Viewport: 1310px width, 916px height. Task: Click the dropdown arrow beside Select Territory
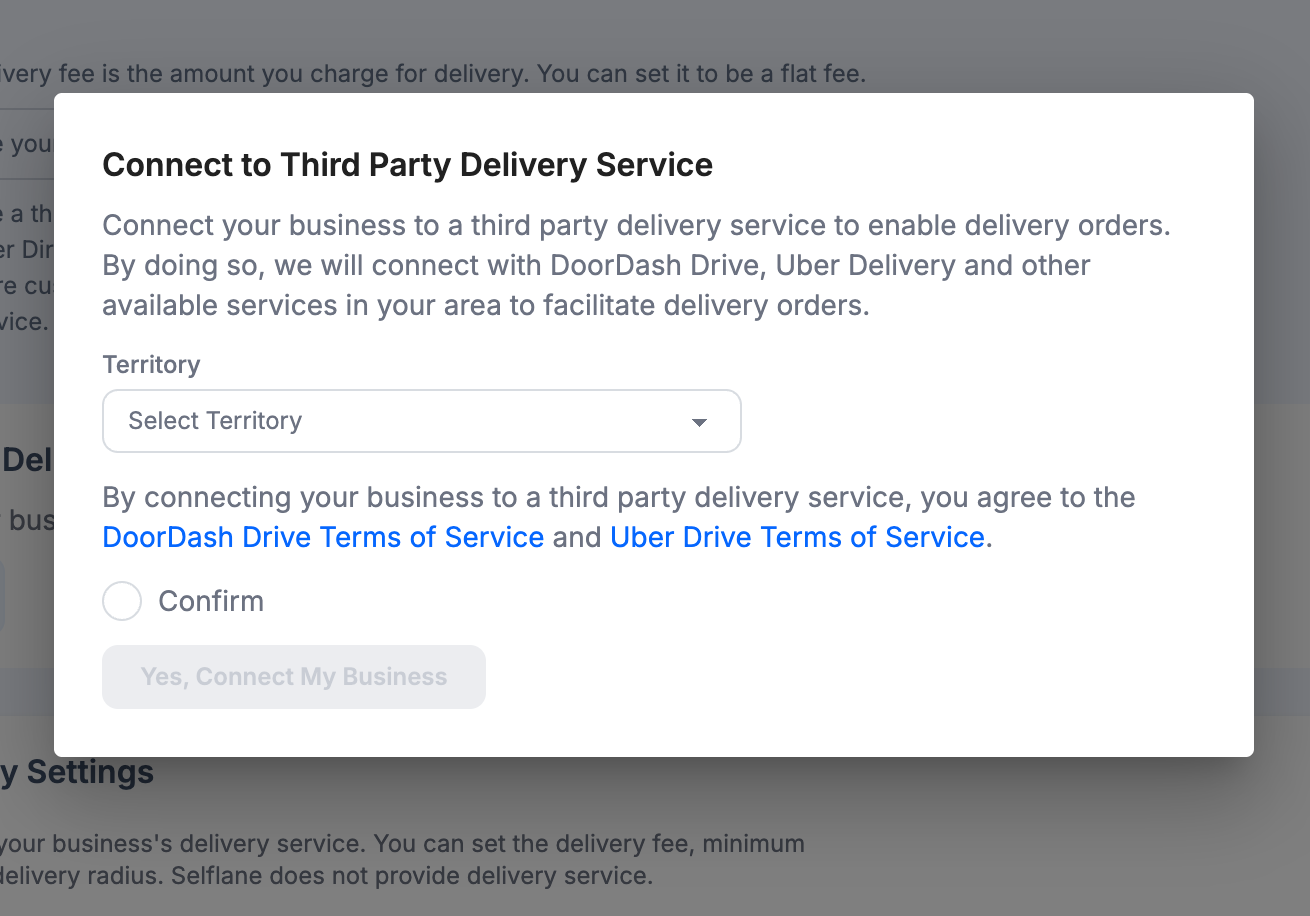click(700, 421)
